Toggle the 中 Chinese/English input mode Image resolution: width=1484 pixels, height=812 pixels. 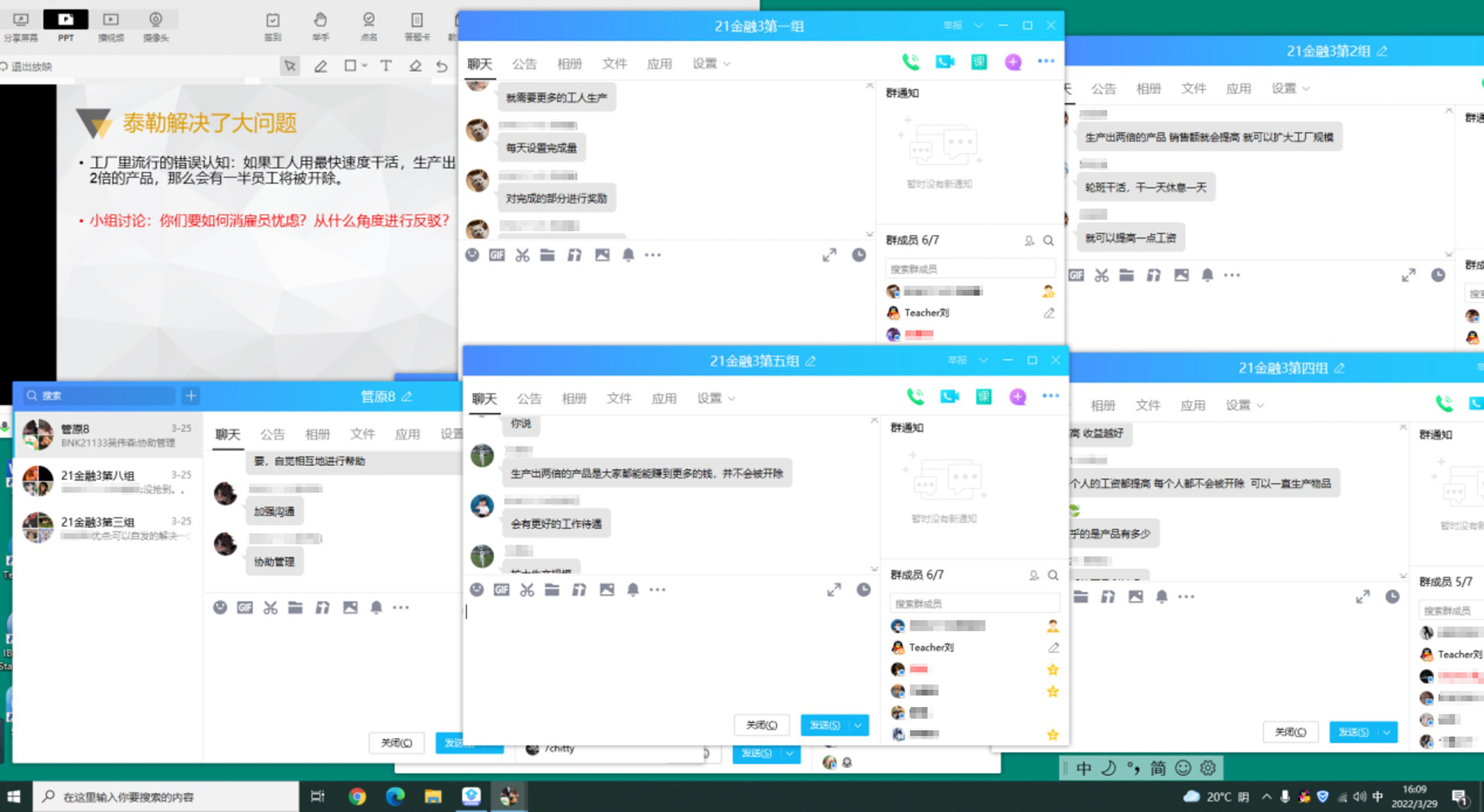click(x=1084, y=768)
